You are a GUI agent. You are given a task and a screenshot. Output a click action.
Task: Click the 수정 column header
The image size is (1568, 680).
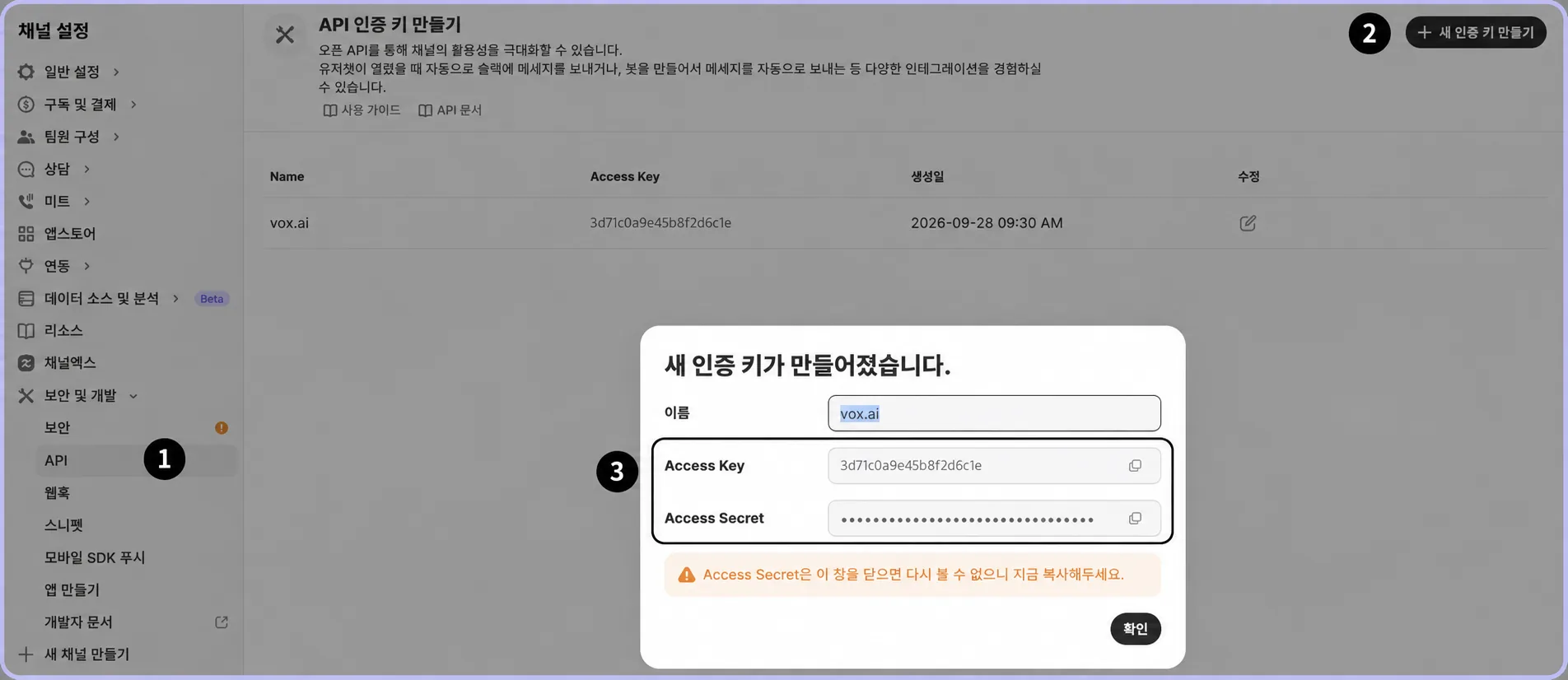pyautogui.click(x=1248, y=176)
